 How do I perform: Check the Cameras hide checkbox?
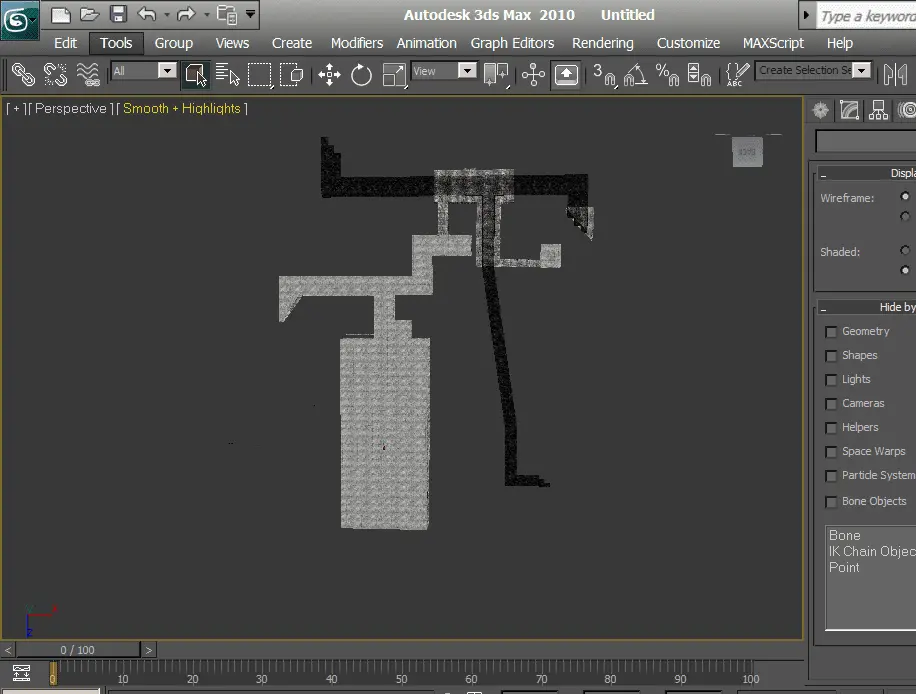pos(831,404)
